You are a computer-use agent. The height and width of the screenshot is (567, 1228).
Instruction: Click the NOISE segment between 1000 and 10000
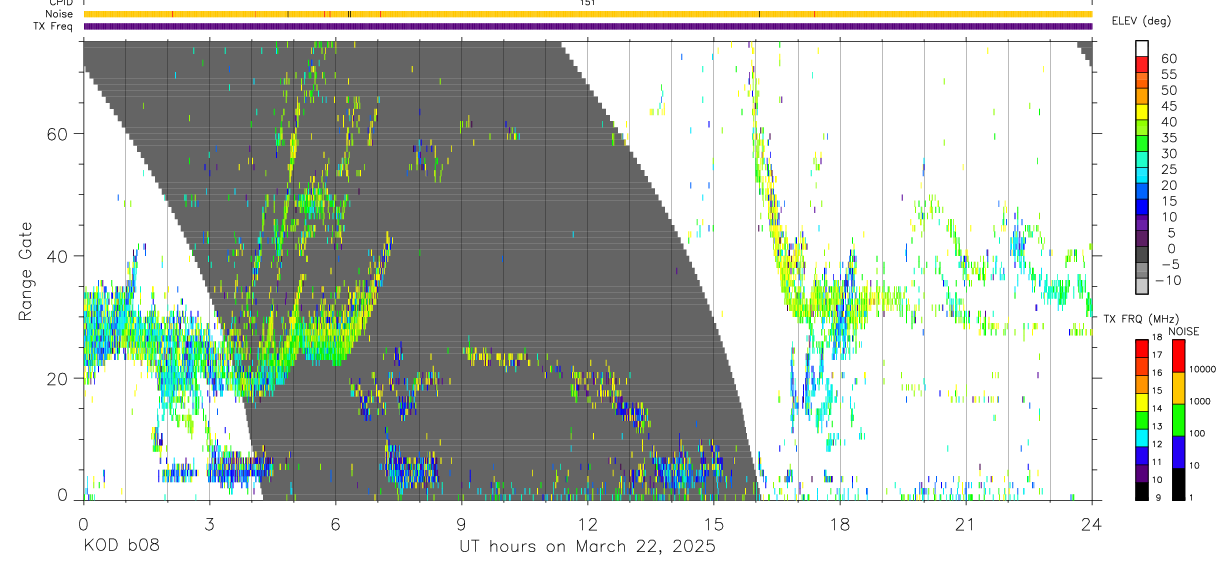(1179, 388)
